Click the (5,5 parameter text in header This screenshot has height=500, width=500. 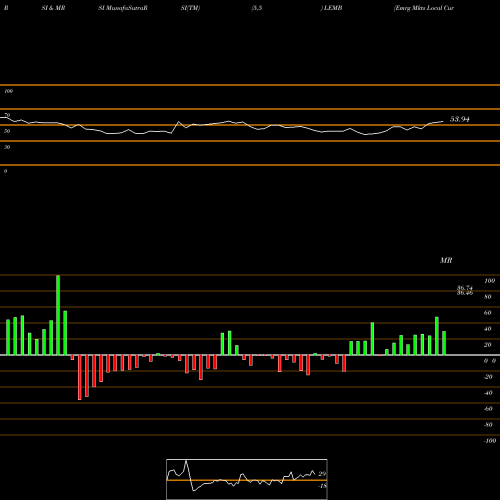pos(257,8)
